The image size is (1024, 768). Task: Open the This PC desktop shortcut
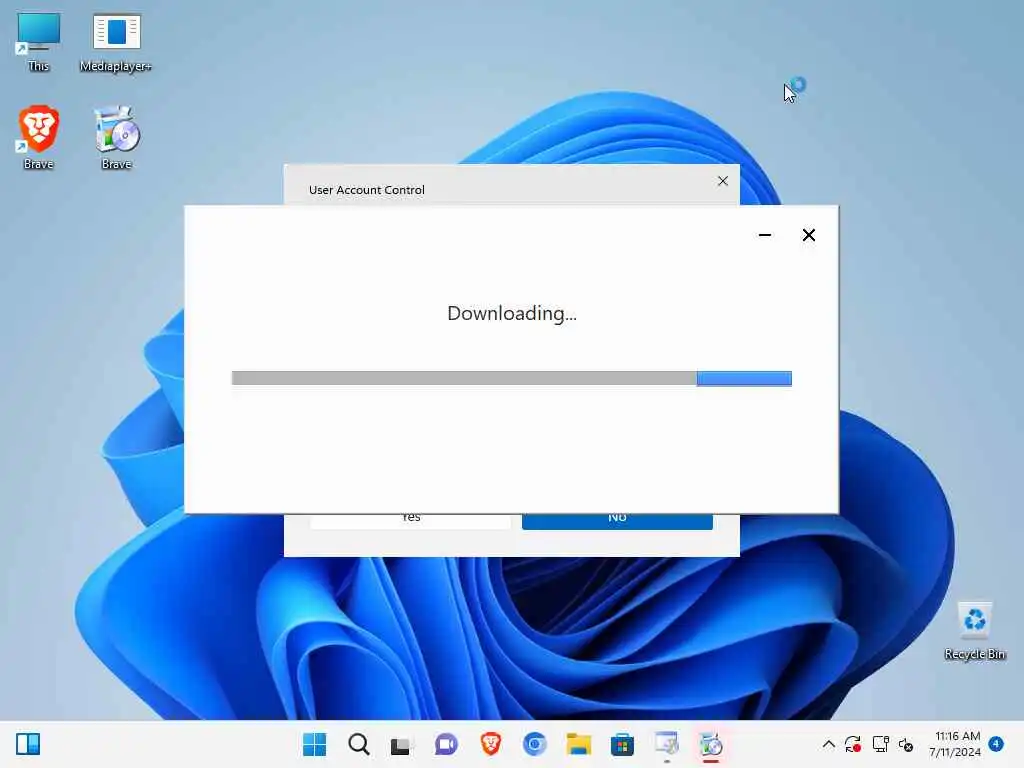coord(38,40)
